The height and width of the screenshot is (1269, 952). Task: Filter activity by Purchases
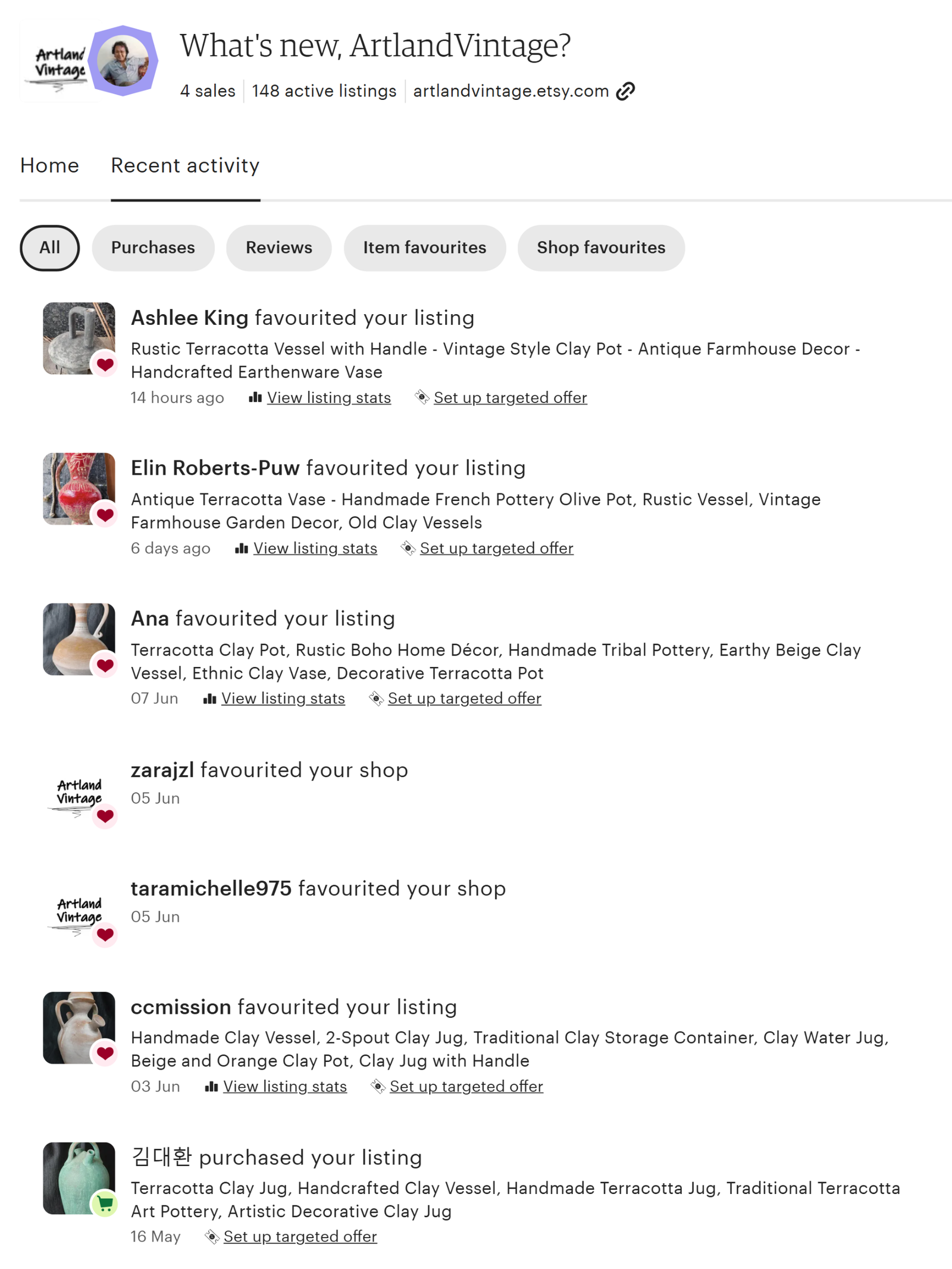(x=153, y=247)
